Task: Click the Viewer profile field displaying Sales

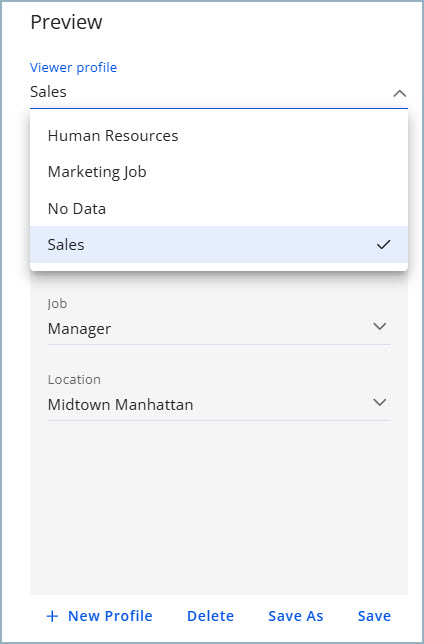Action: pyautogui.click(x=219, y=92)
